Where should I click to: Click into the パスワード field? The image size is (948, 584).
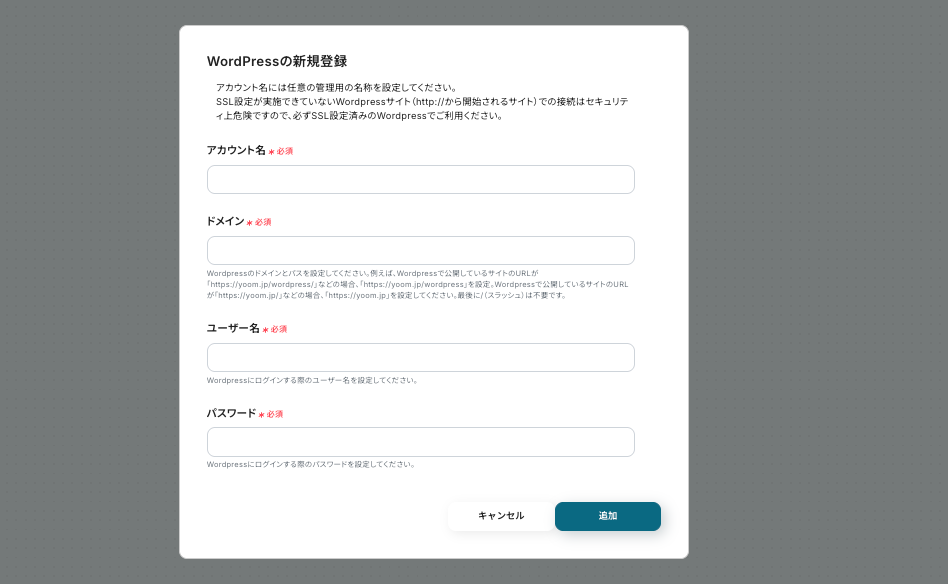click(420, 442)
